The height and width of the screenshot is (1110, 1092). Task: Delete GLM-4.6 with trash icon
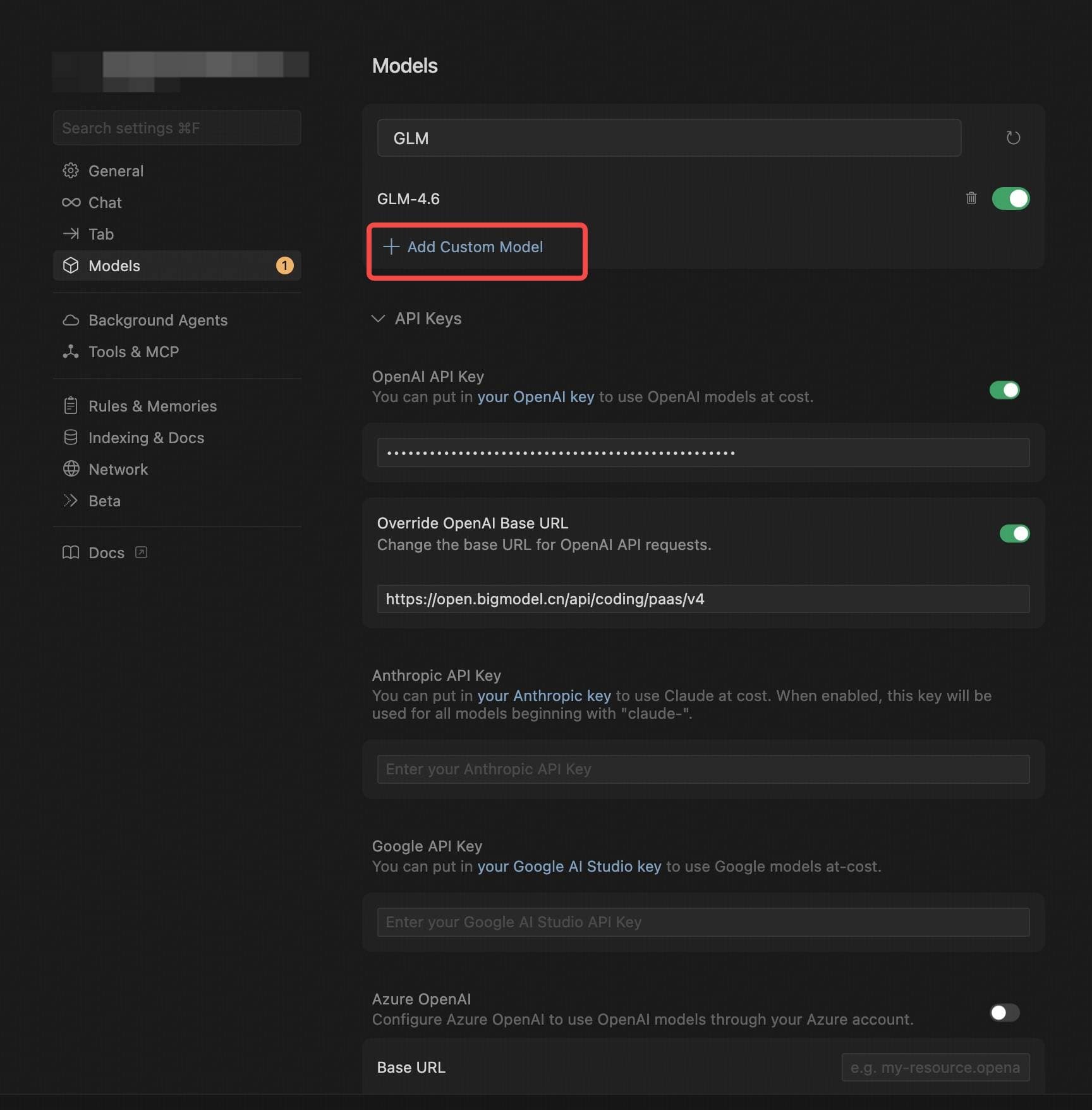pos(971,198)
